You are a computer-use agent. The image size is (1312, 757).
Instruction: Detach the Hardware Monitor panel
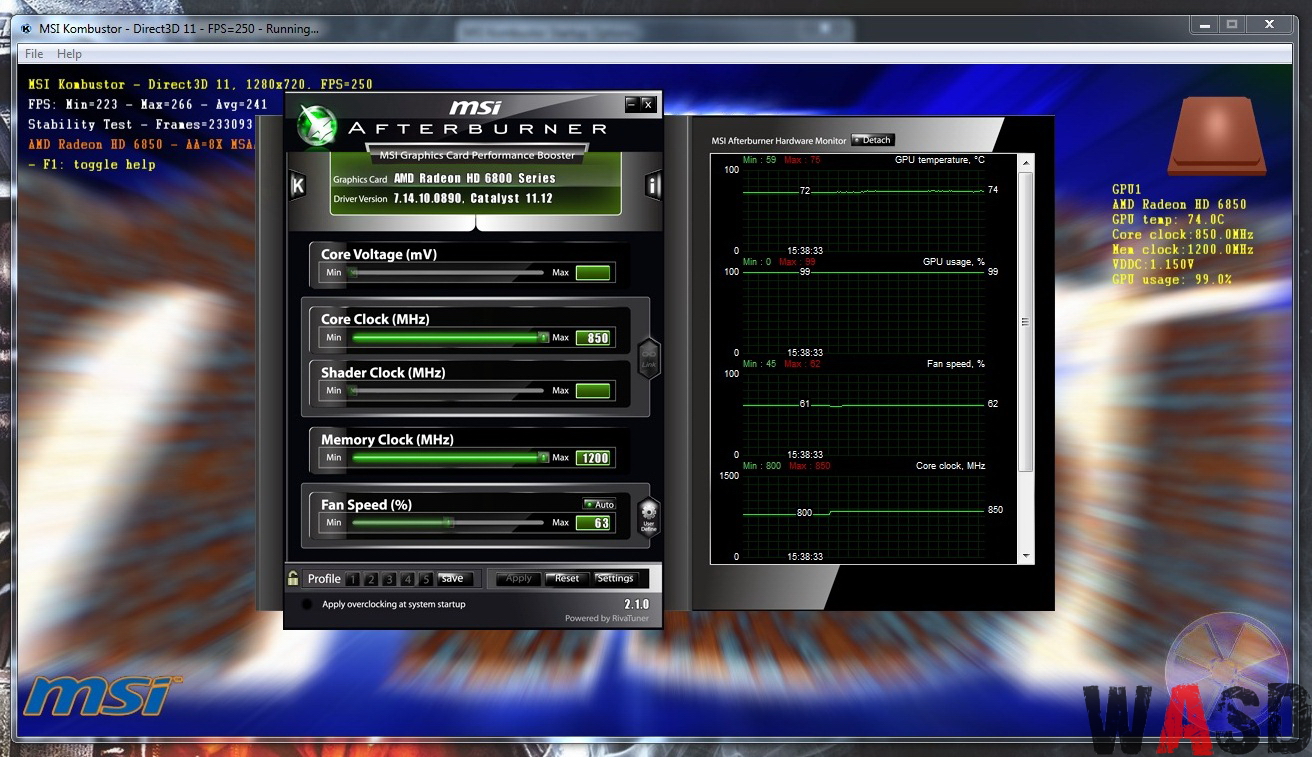click(872, 140)
